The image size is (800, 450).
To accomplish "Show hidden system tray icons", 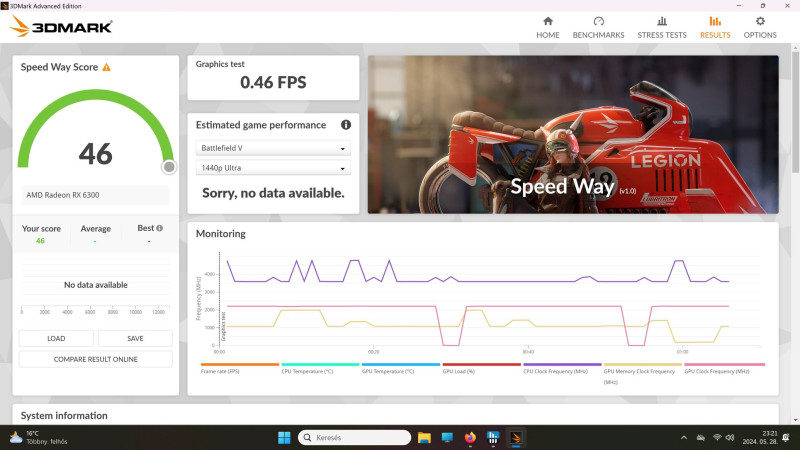I will [684, 438].
